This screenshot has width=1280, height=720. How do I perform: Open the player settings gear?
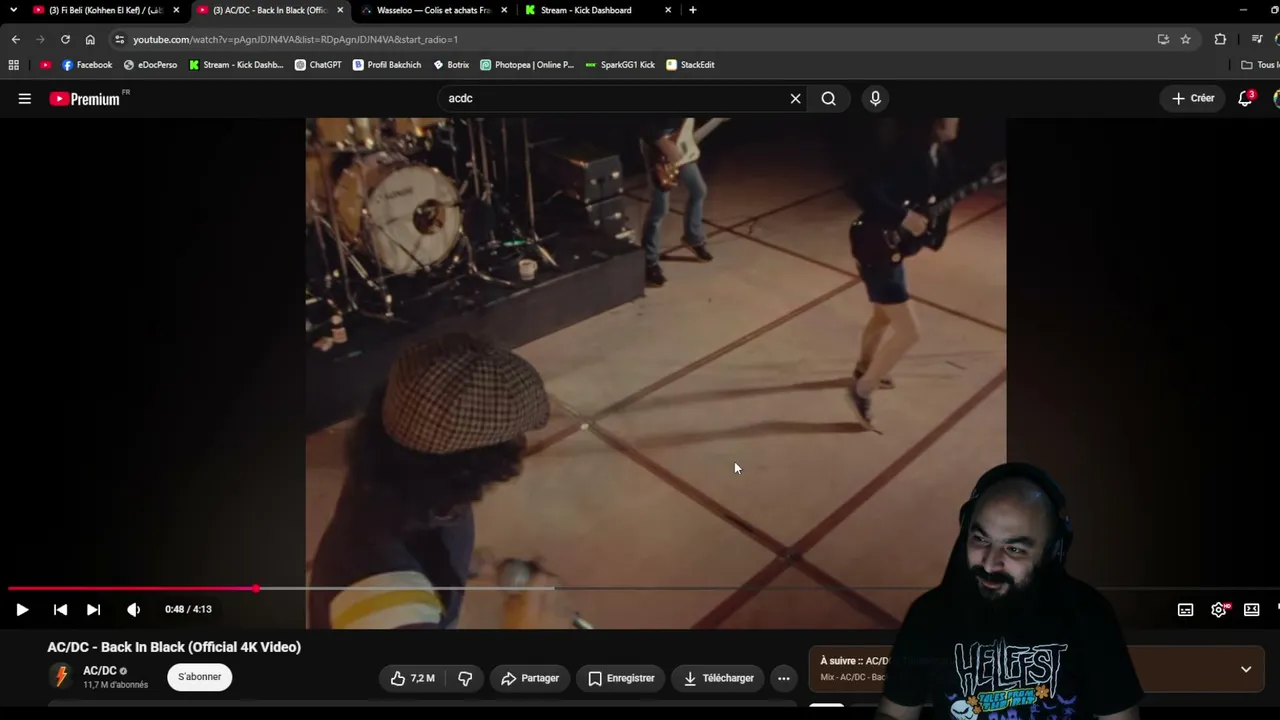[1218, 609]
